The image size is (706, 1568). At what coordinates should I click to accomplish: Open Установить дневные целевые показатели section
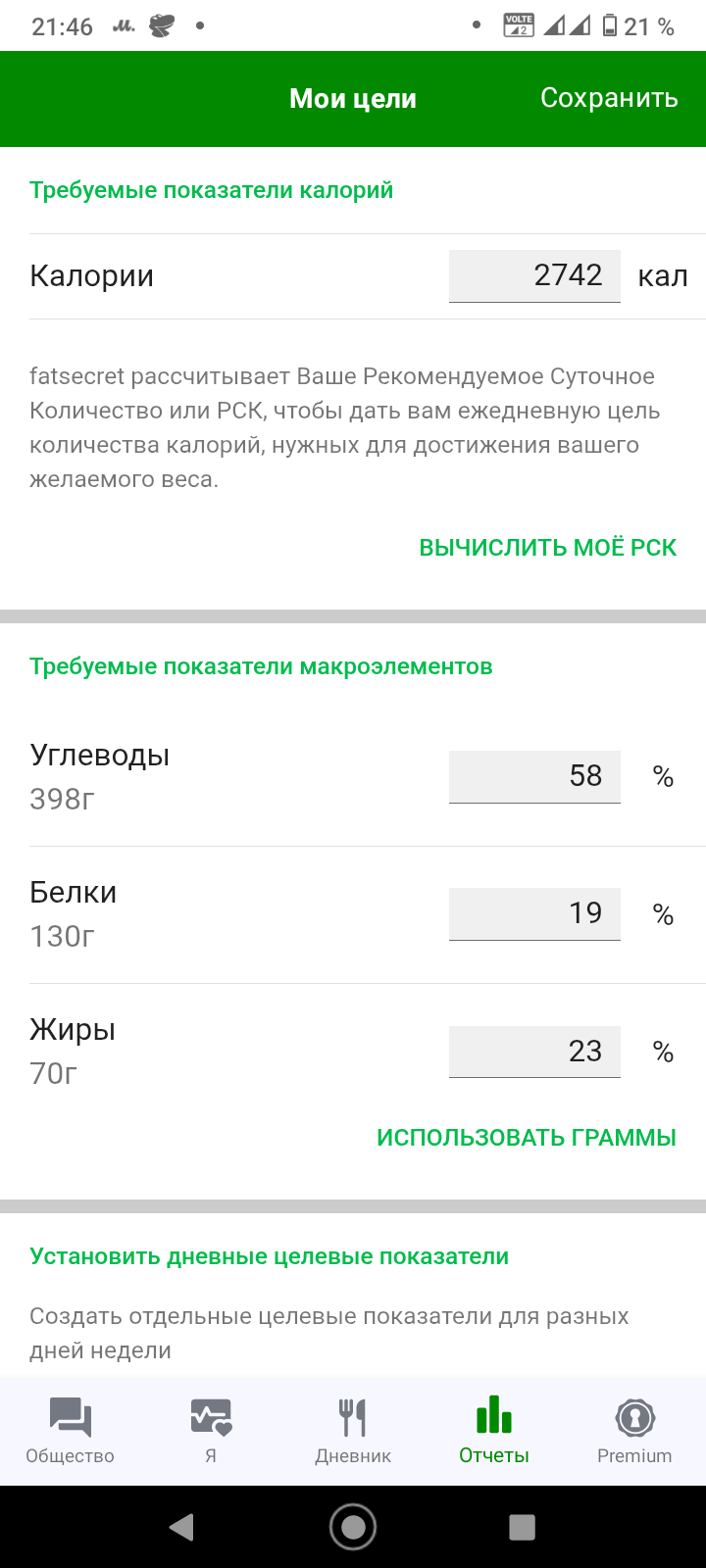(x=269, y=1256)
